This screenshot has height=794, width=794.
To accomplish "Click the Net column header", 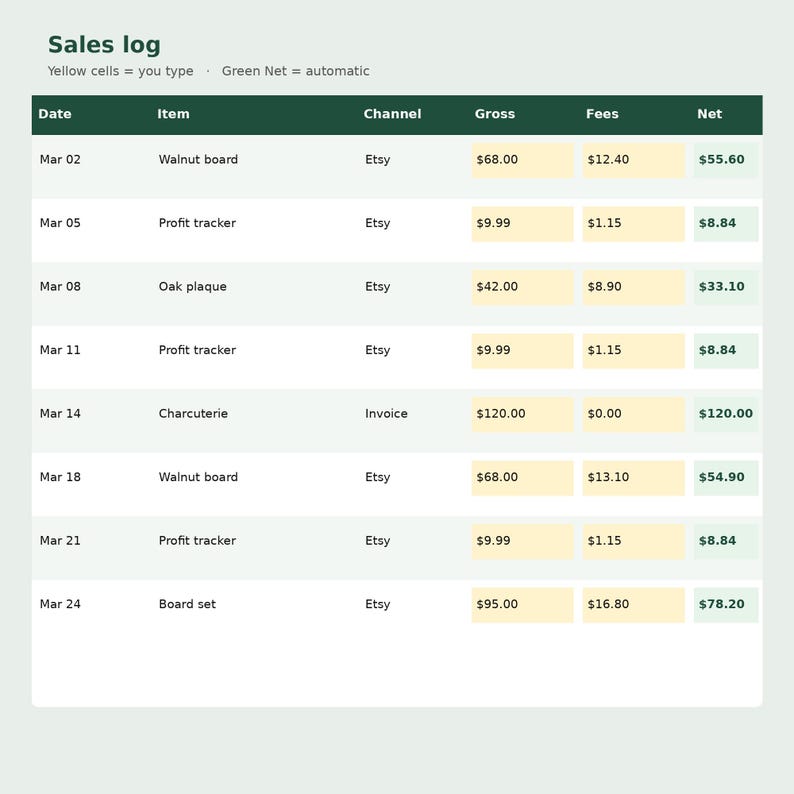I will tap(709, 114).
